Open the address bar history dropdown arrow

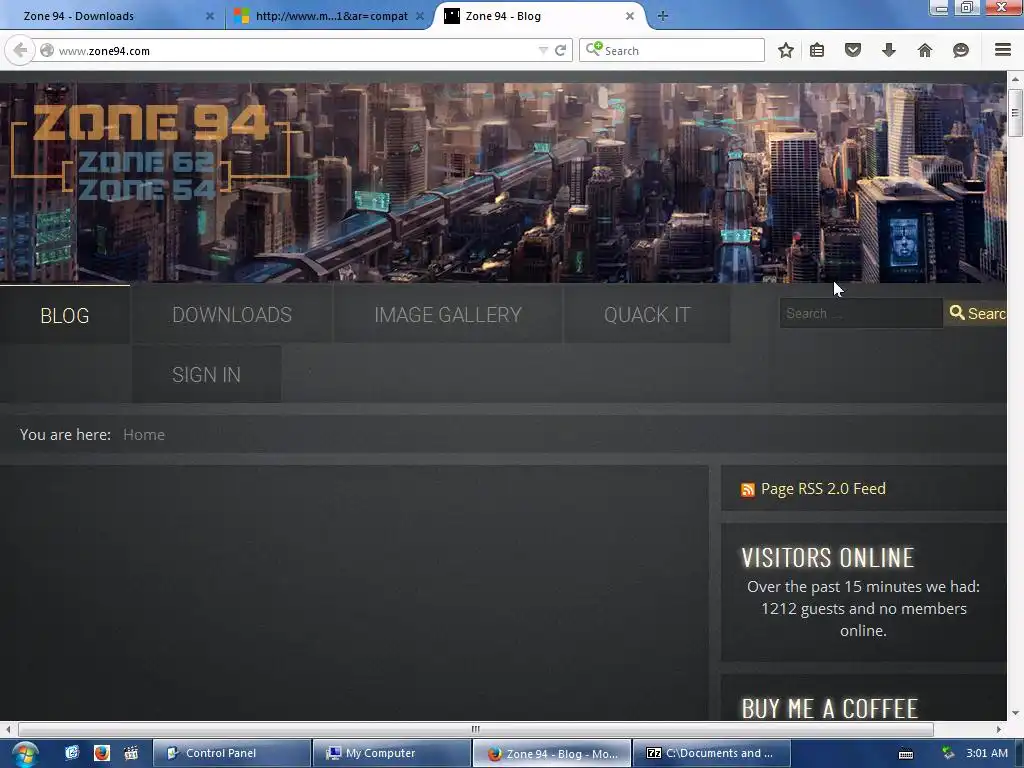tap(543, 50)
